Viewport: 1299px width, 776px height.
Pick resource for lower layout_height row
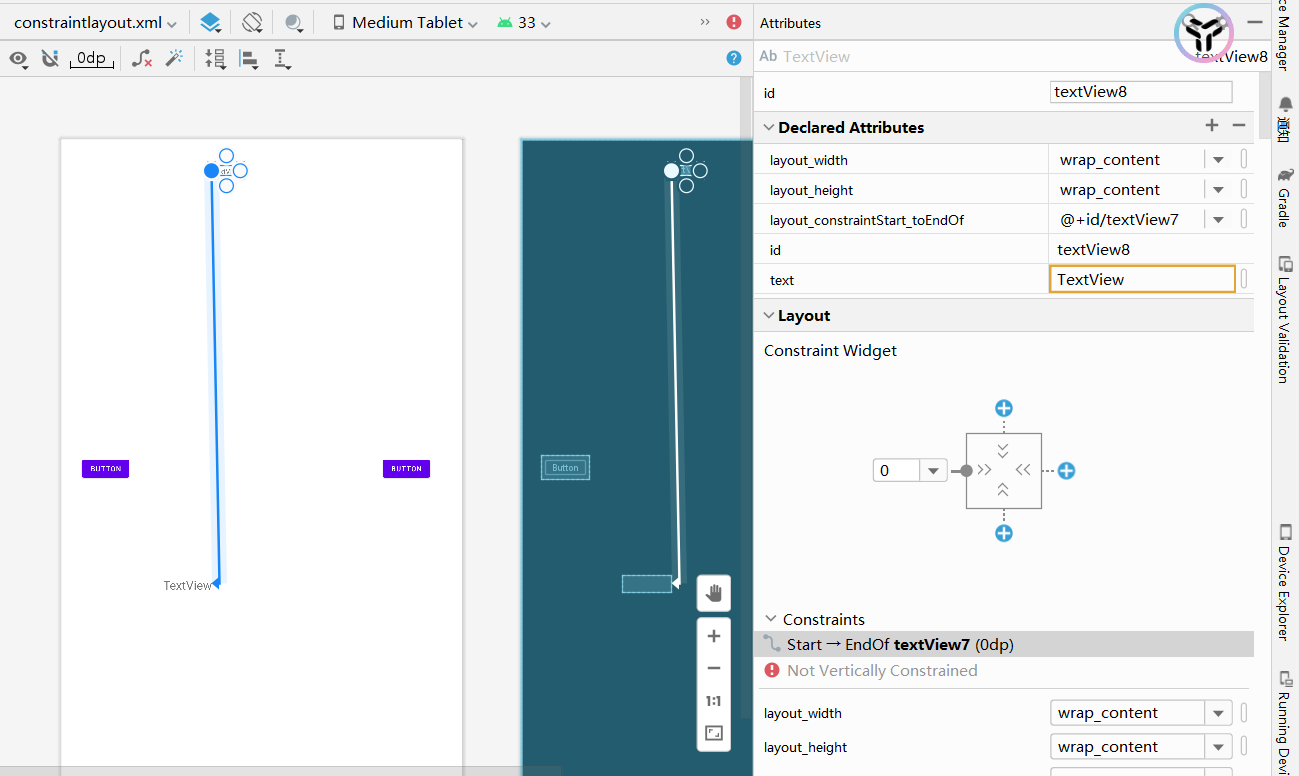1244,746
